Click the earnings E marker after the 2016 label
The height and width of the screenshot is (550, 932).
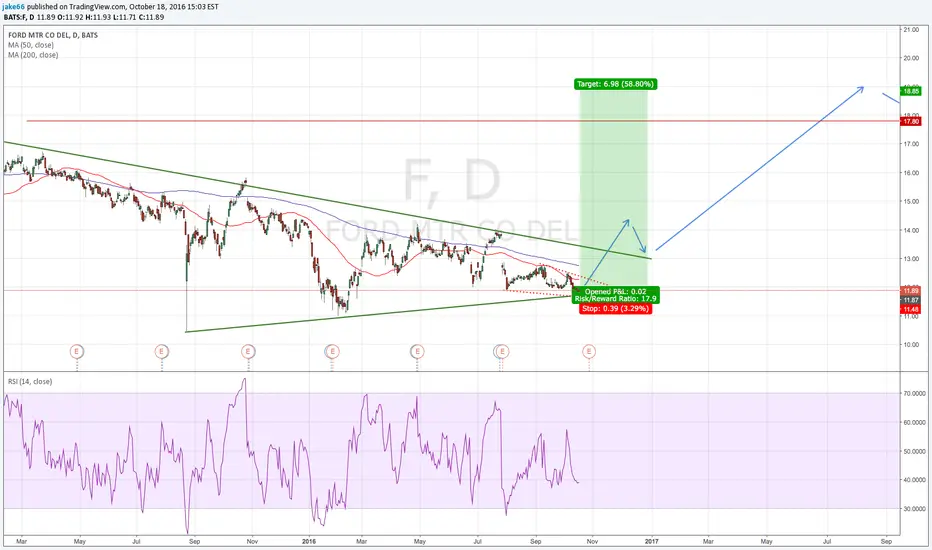(x=332, y=351)
